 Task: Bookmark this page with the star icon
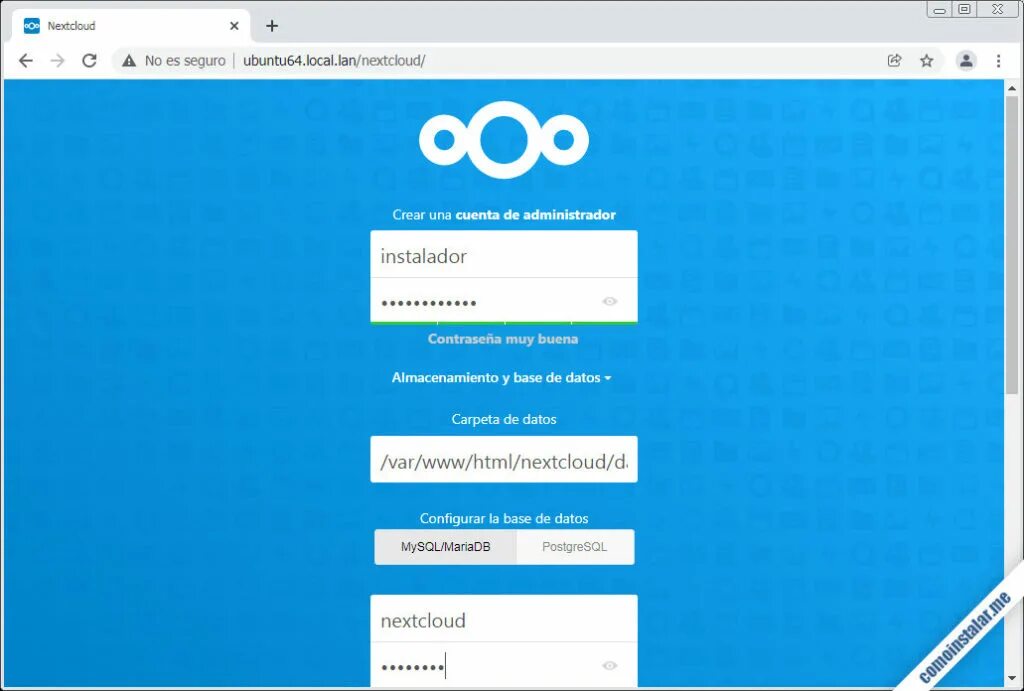click(x=927, y=61)
